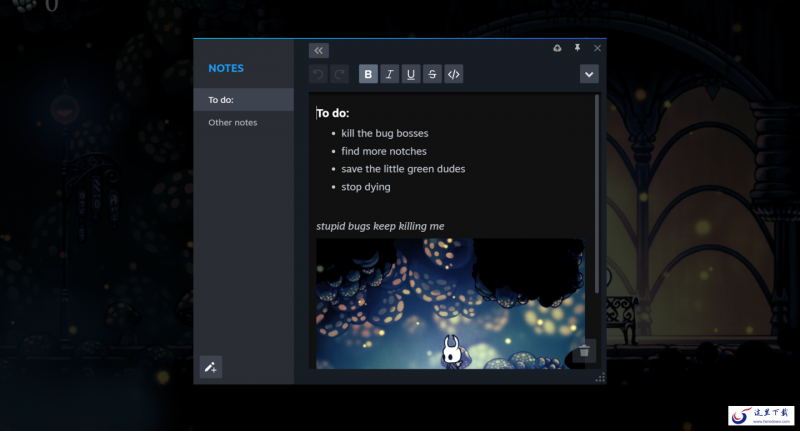Toggle Strikethrough formatting

(432, 74)
